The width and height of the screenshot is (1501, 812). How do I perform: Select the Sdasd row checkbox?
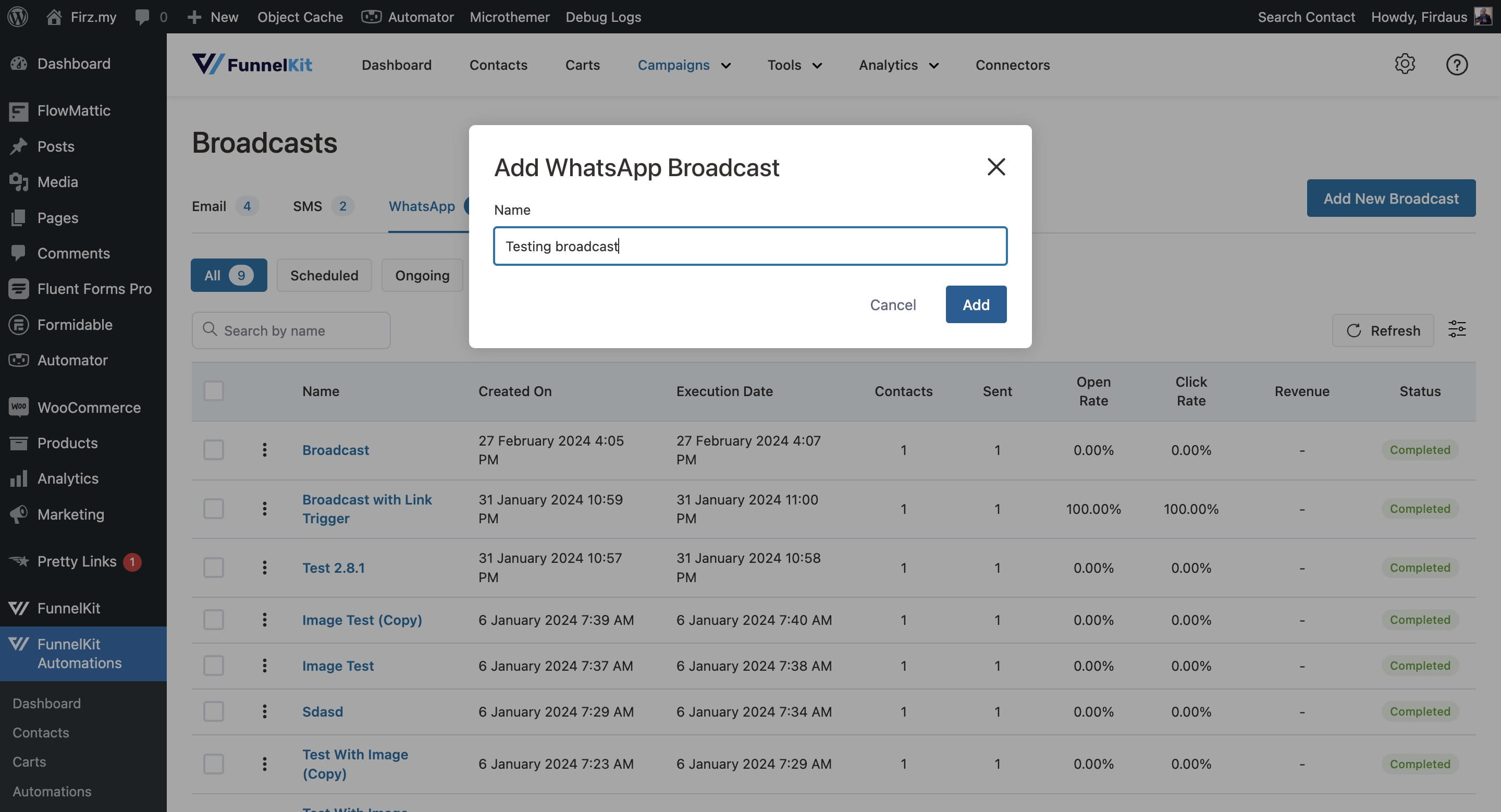click(x=214, y=711)
